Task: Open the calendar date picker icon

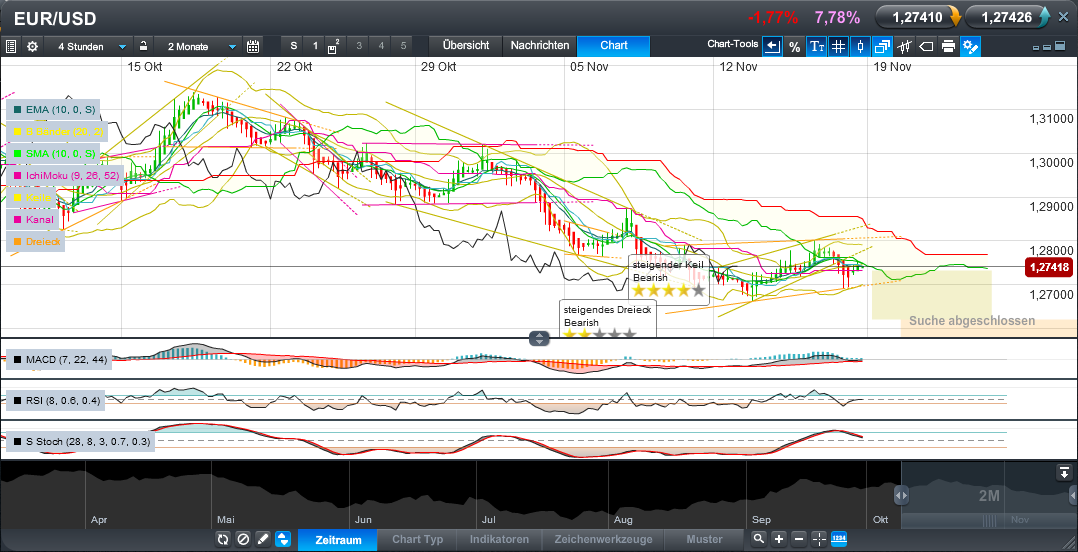Action: [253, 47]
